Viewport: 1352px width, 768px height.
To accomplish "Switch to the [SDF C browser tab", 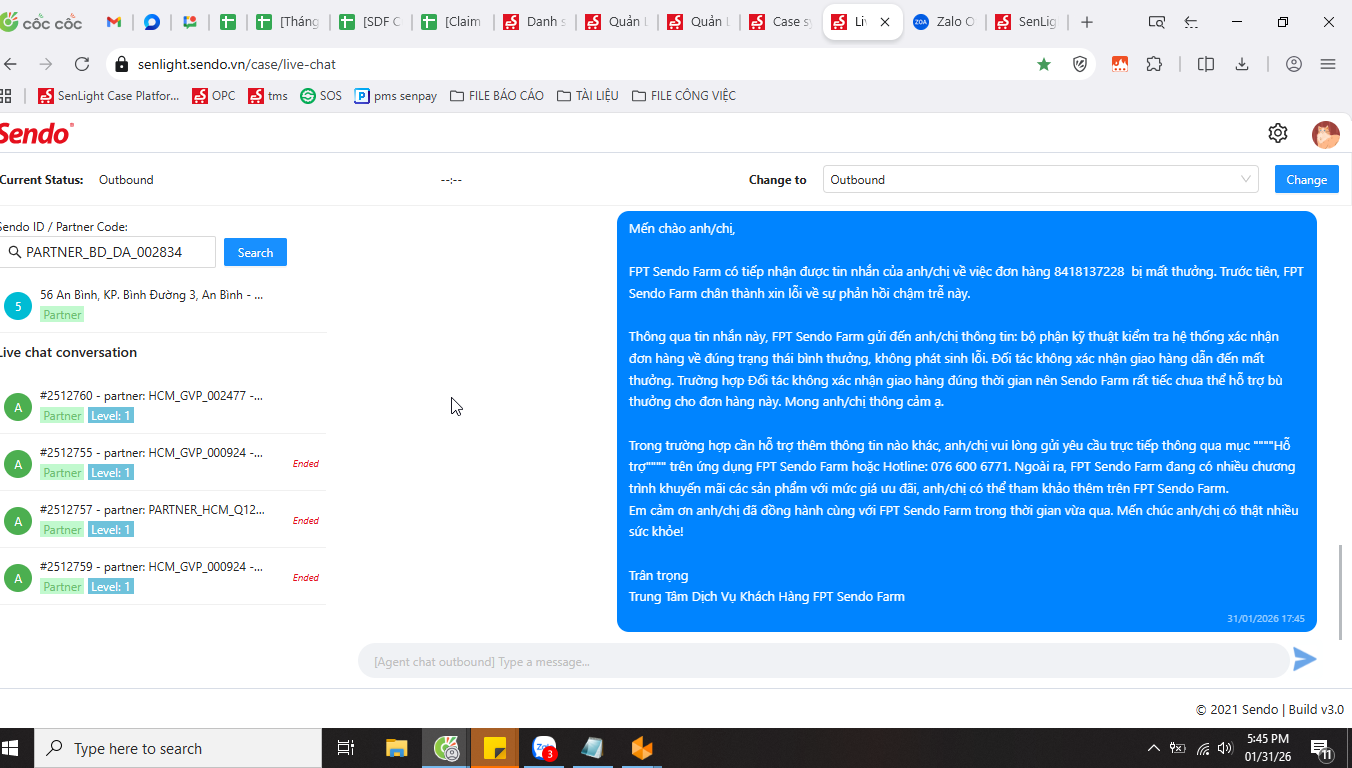I will click(x=369, y=22).
